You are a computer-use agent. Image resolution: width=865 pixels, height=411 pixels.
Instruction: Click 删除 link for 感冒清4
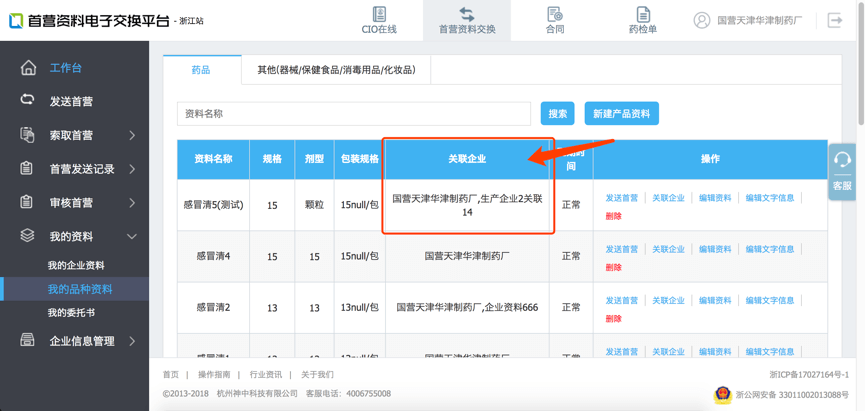613,268
